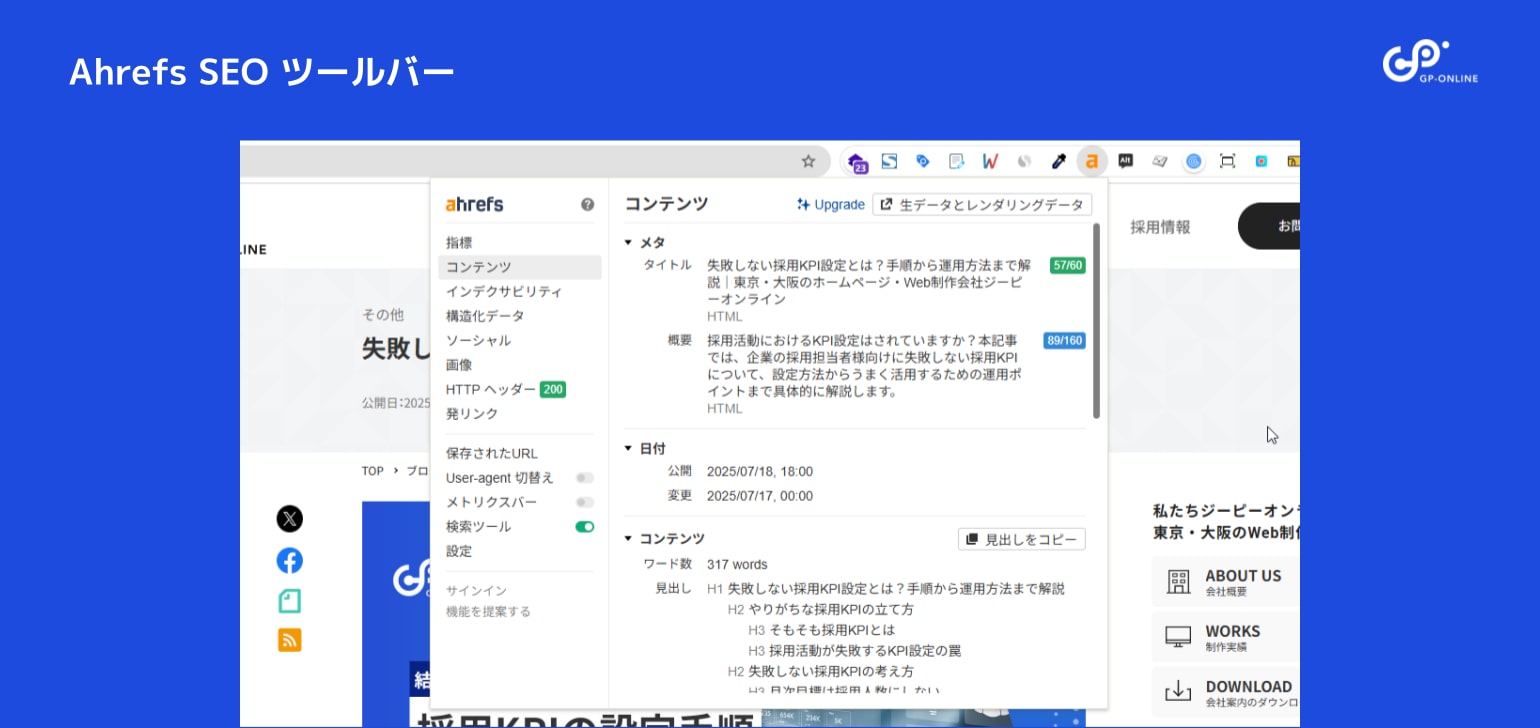The height and width of the screenshot is (728, 1540).
Task: Click the screen capture frame extension icon
Action: click(x=1227, y=161)
